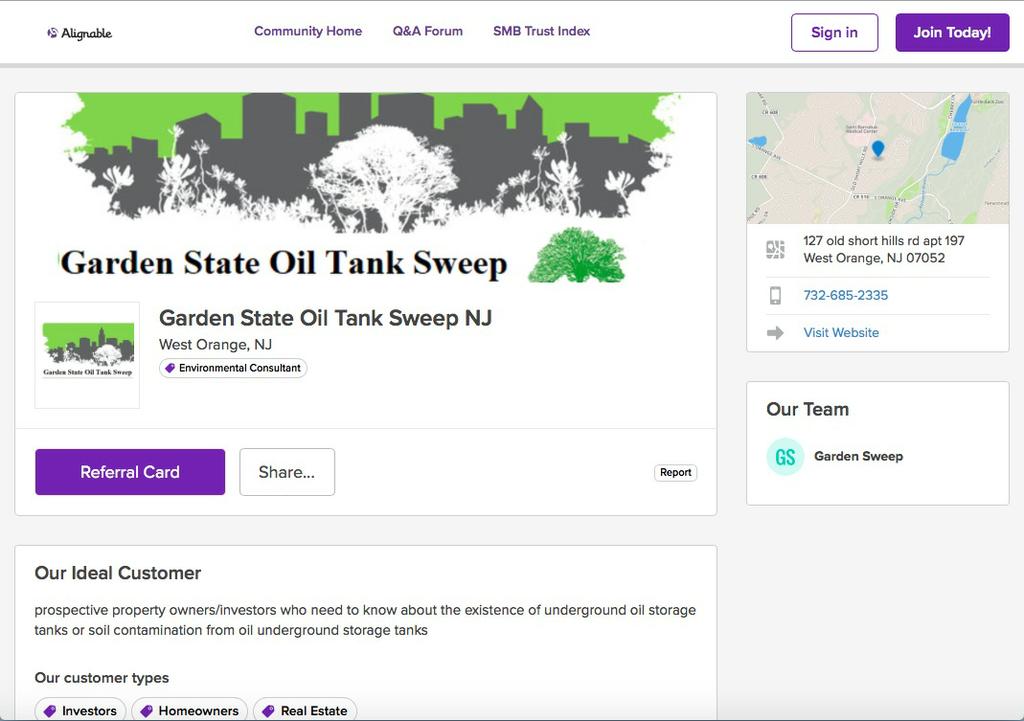Select the Homeowners customer type tag
Viewport: 1024px width, 721px height.
coord(189,710)
